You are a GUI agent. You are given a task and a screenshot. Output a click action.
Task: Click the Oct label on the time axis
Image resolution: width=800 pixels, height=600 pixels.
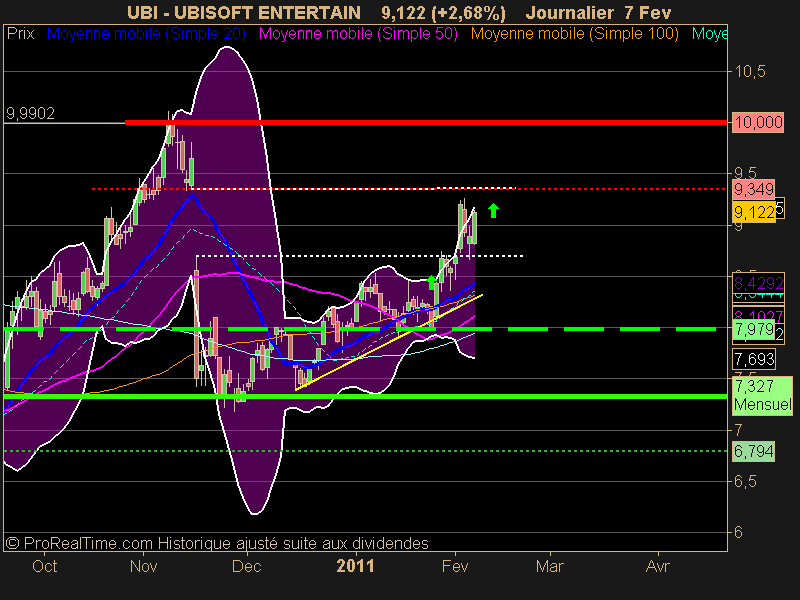44,566
